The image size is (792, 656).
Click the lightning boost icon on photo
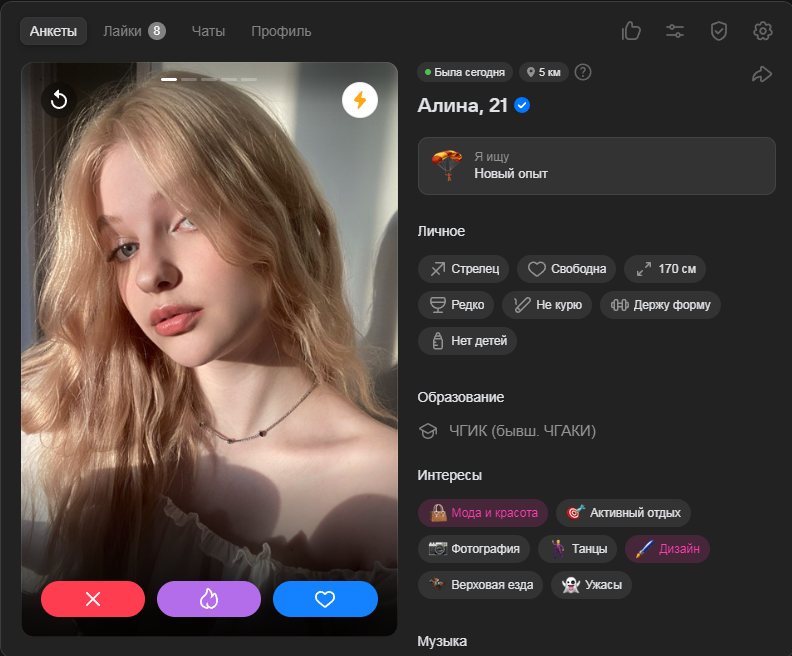tap(360, 100)
